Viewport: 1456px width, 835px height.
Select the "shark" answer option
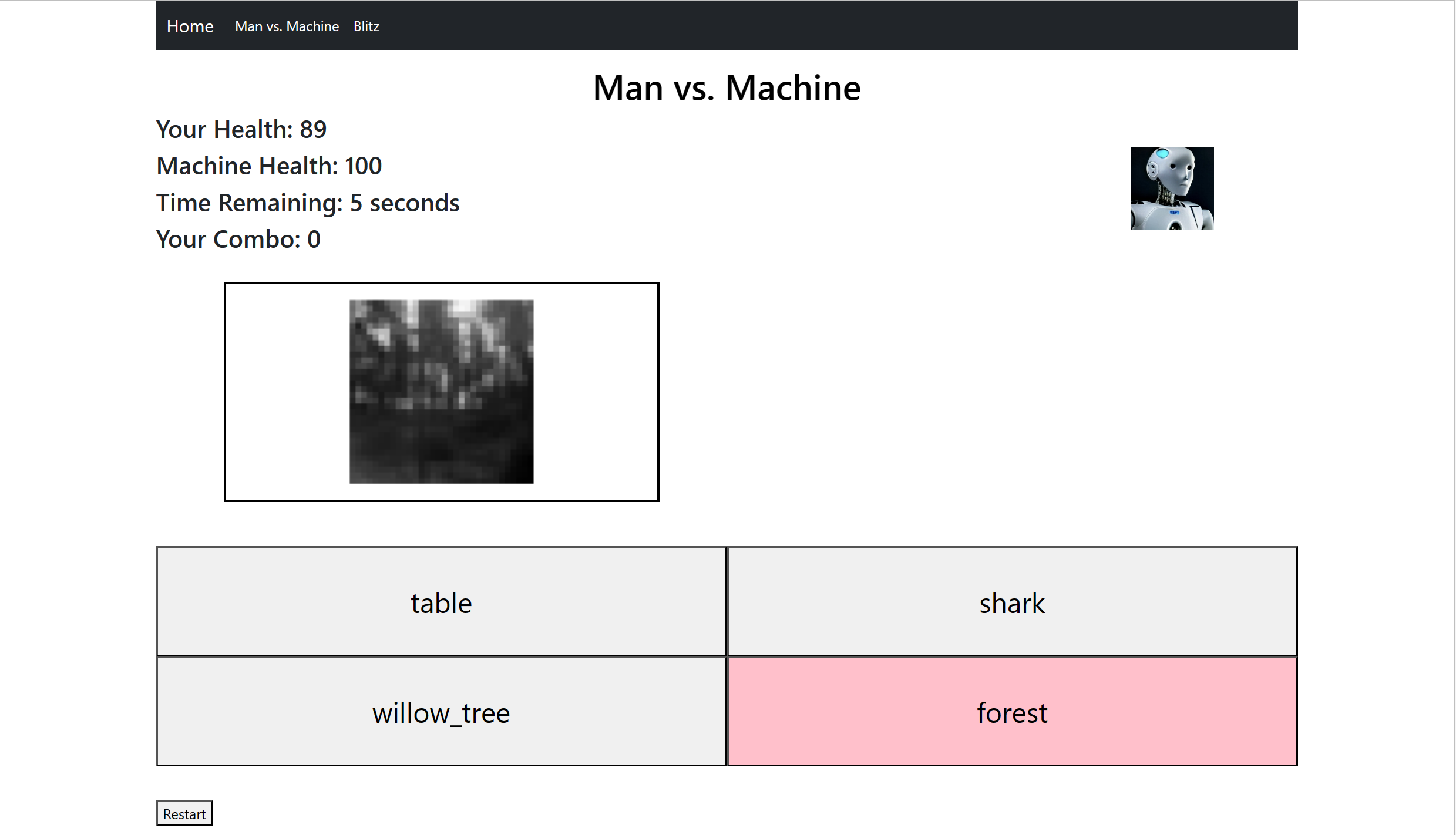click(x=1011, y=602)
